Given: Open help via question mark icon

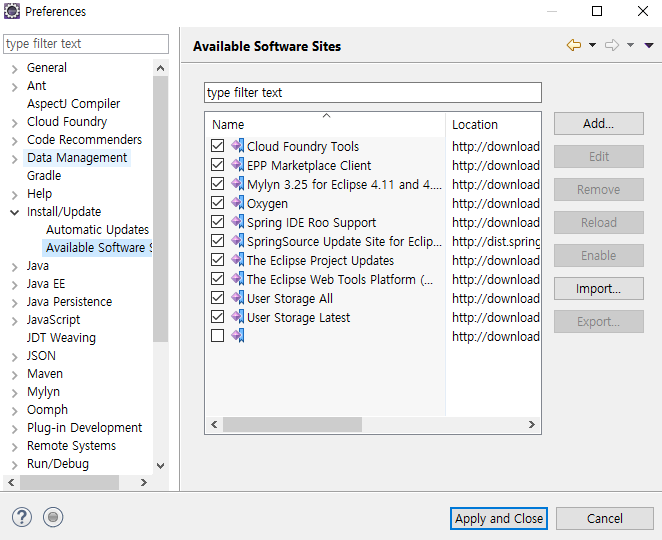Looking at the screenshot, I should tap(22, 517).
